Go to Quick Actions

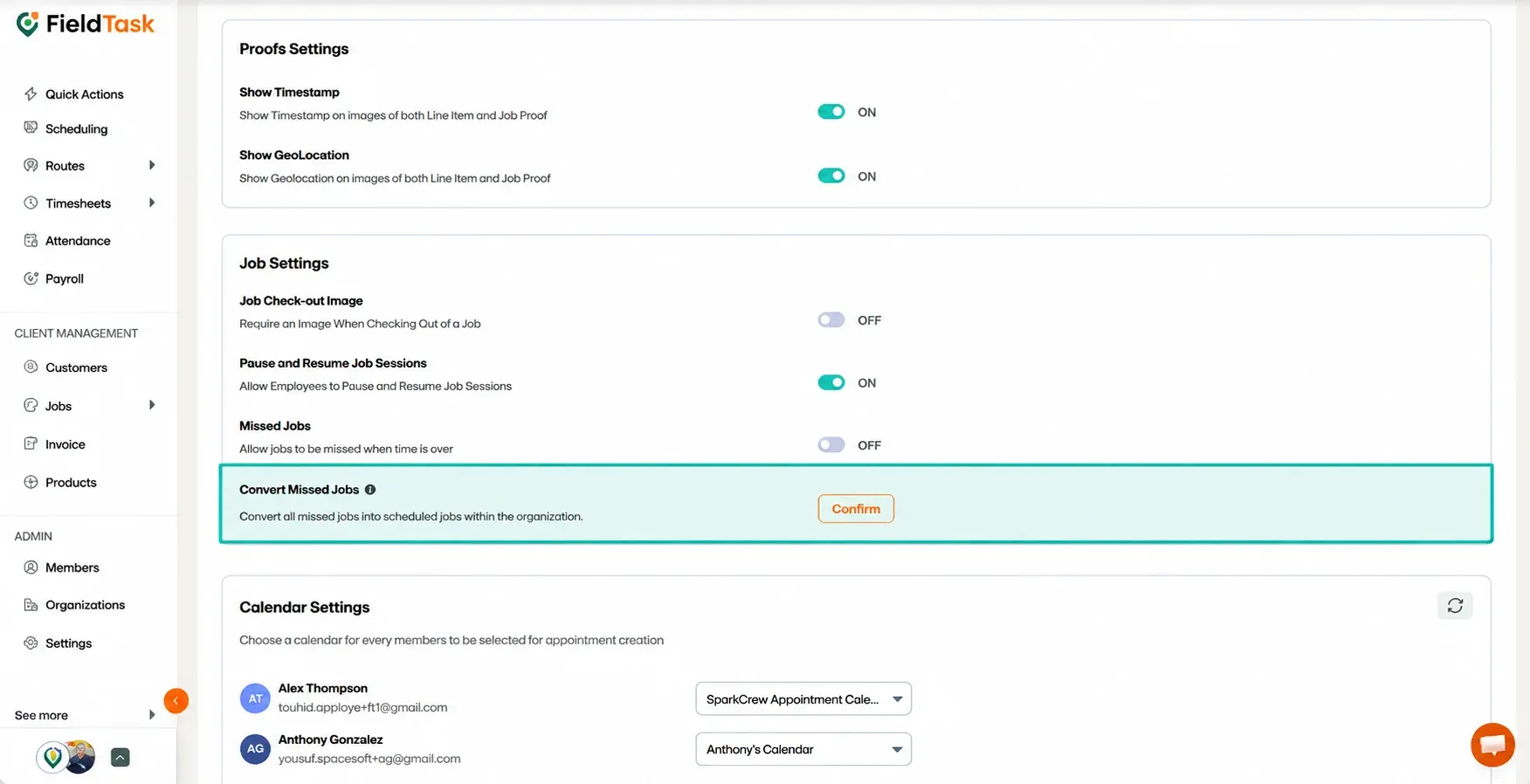(85, 94)
